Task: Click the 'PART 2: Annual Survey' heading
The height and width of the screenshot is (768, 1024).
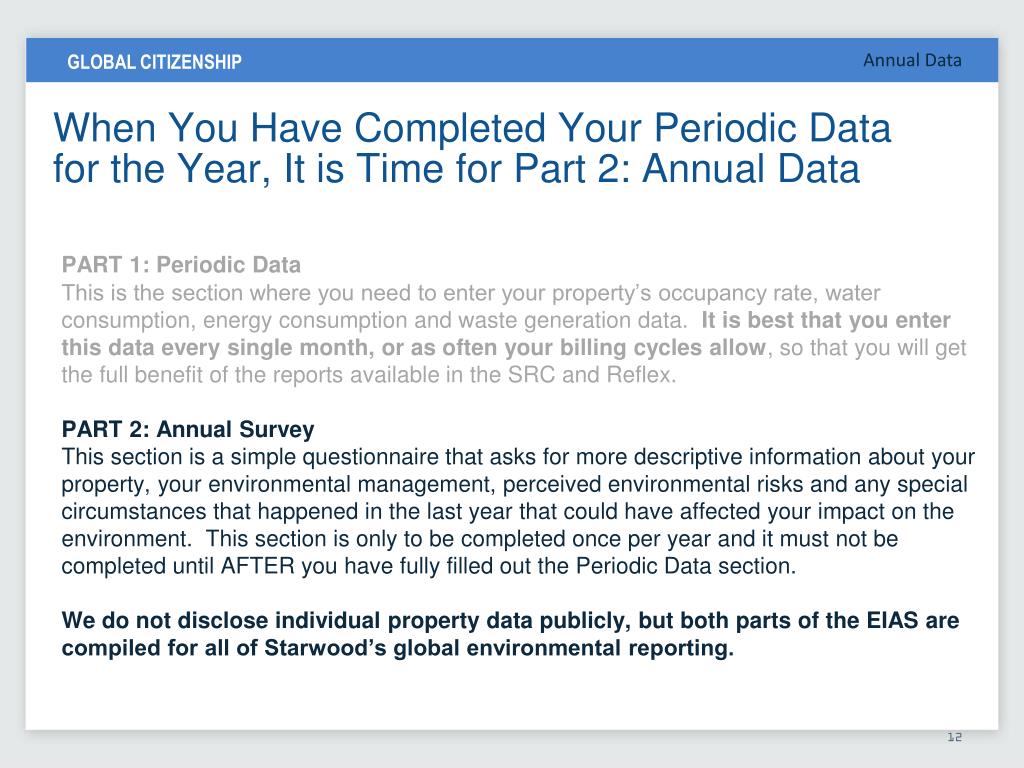Action: click(188, 429)
